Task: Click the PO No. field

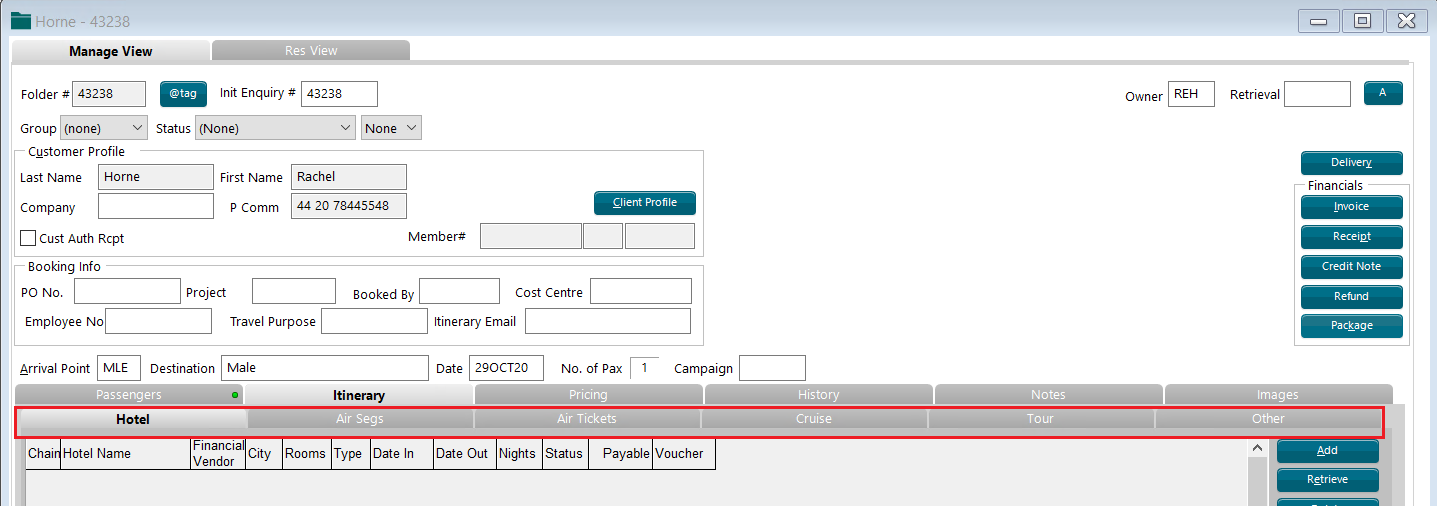Action: coord(127,291)
